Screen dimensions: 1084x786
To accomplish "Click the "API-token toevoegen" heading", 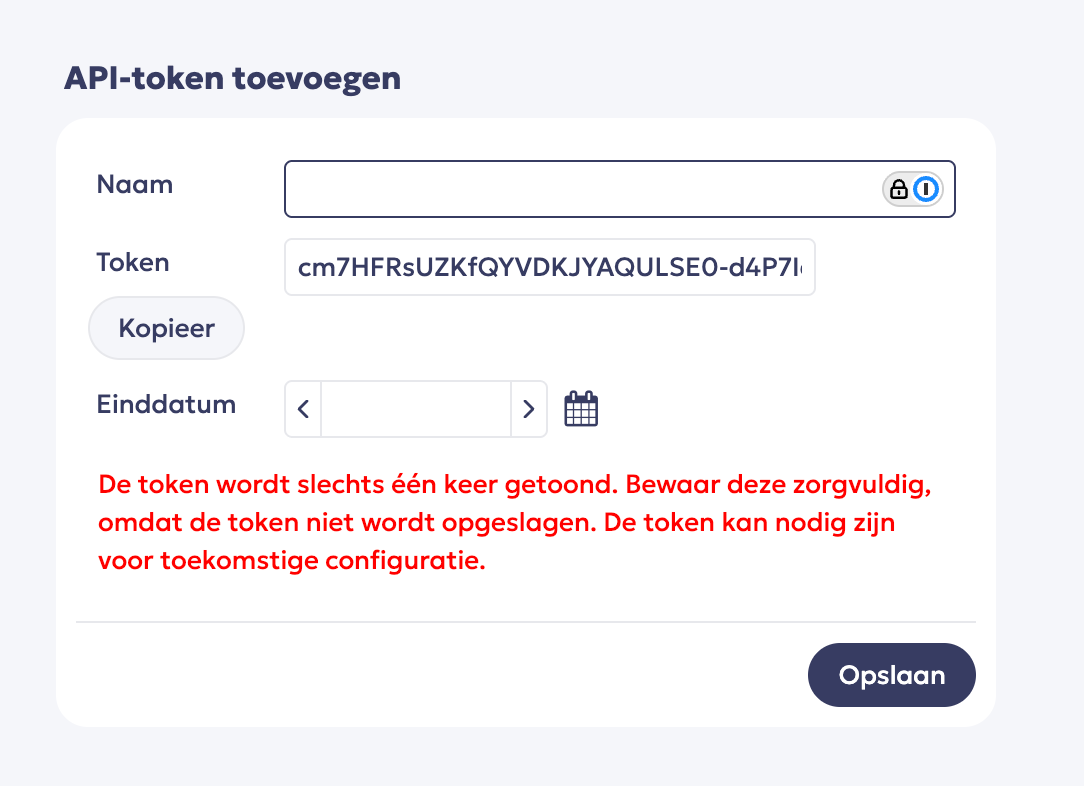I will point(232,78).
